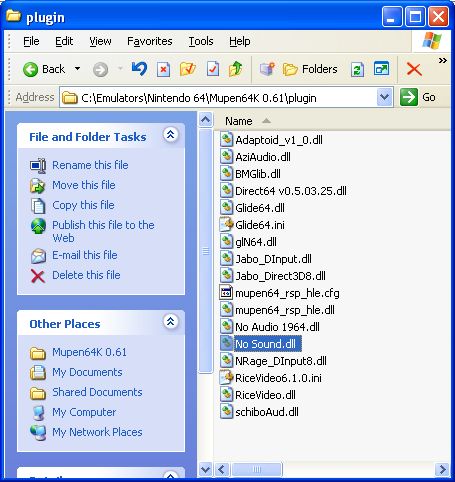Click the red X toolbar icon

tap(414, 70)
